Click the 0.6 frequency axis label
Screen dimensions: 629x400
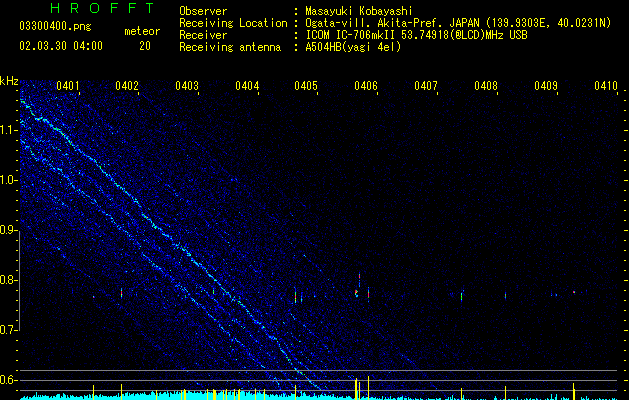tap(9, 380)
